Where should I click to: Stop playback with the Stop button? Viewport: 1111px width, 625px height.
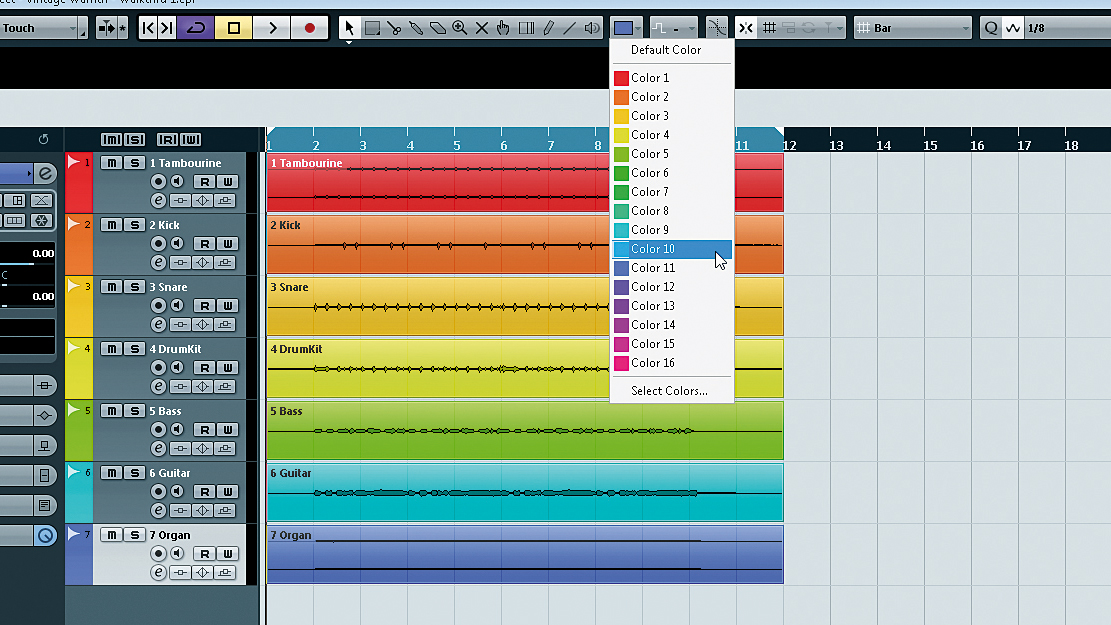[x=233, y=28]
